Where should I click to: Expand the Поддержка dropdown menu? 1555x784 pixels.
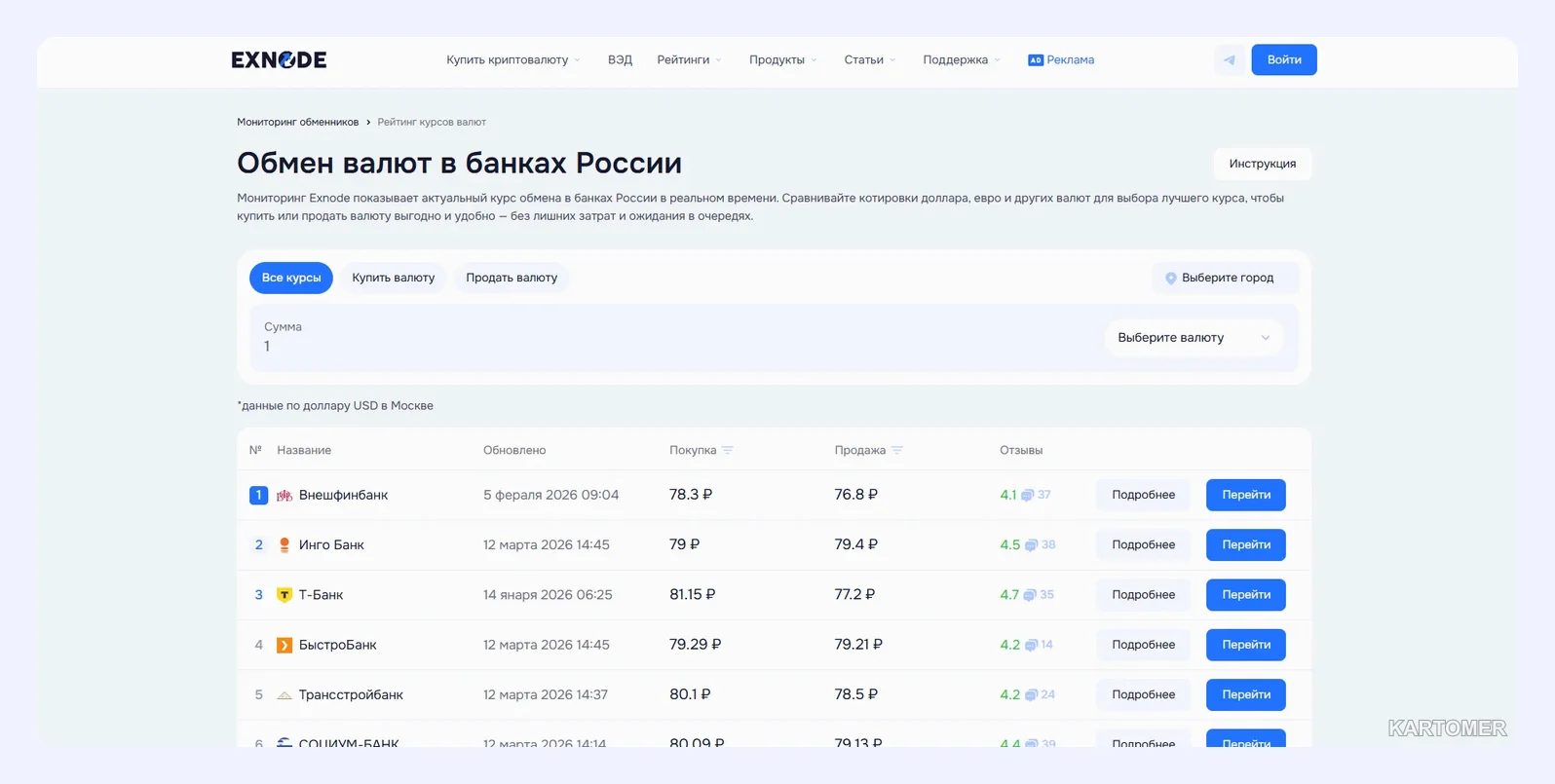tap(962, 60)
